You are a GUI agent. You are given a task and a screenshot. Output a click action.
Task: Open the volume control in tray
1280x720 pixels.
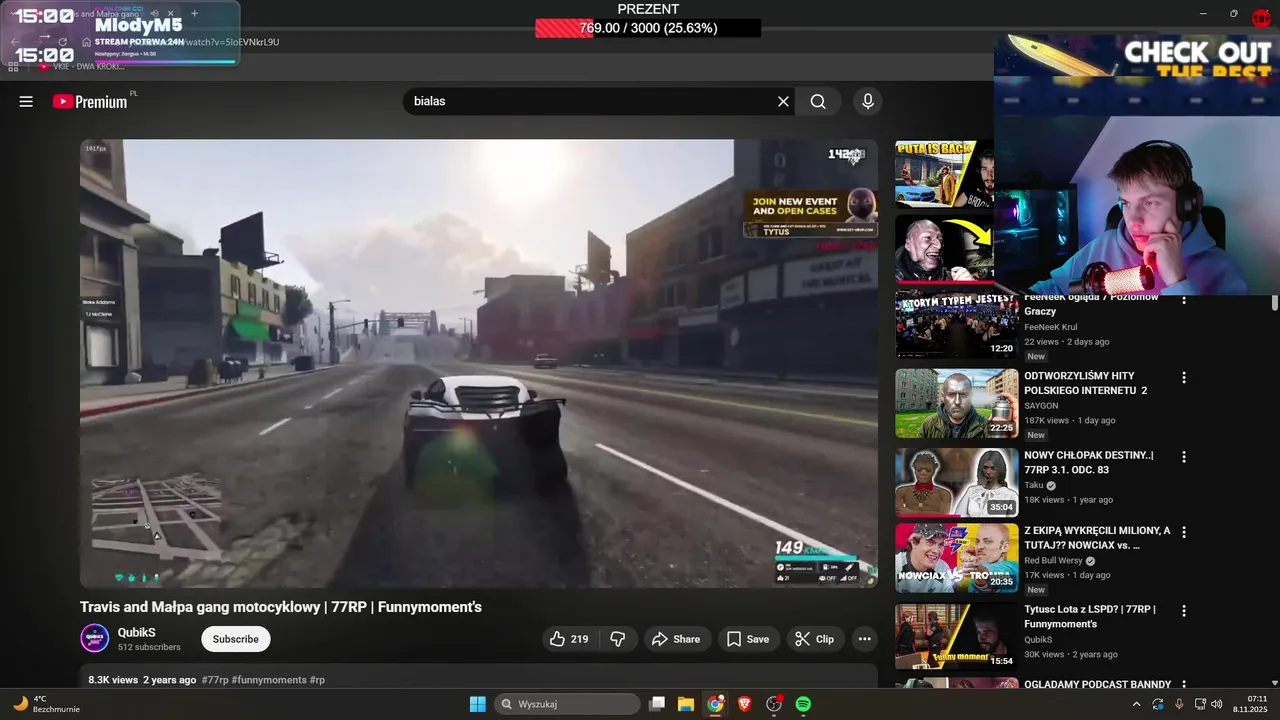click(1217, 704)
